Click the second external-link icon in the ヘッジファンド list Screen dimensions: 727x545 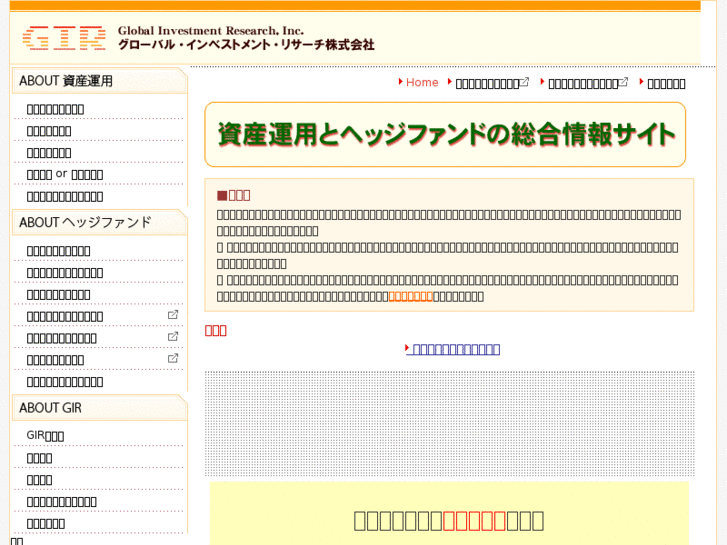coord(173,337)
